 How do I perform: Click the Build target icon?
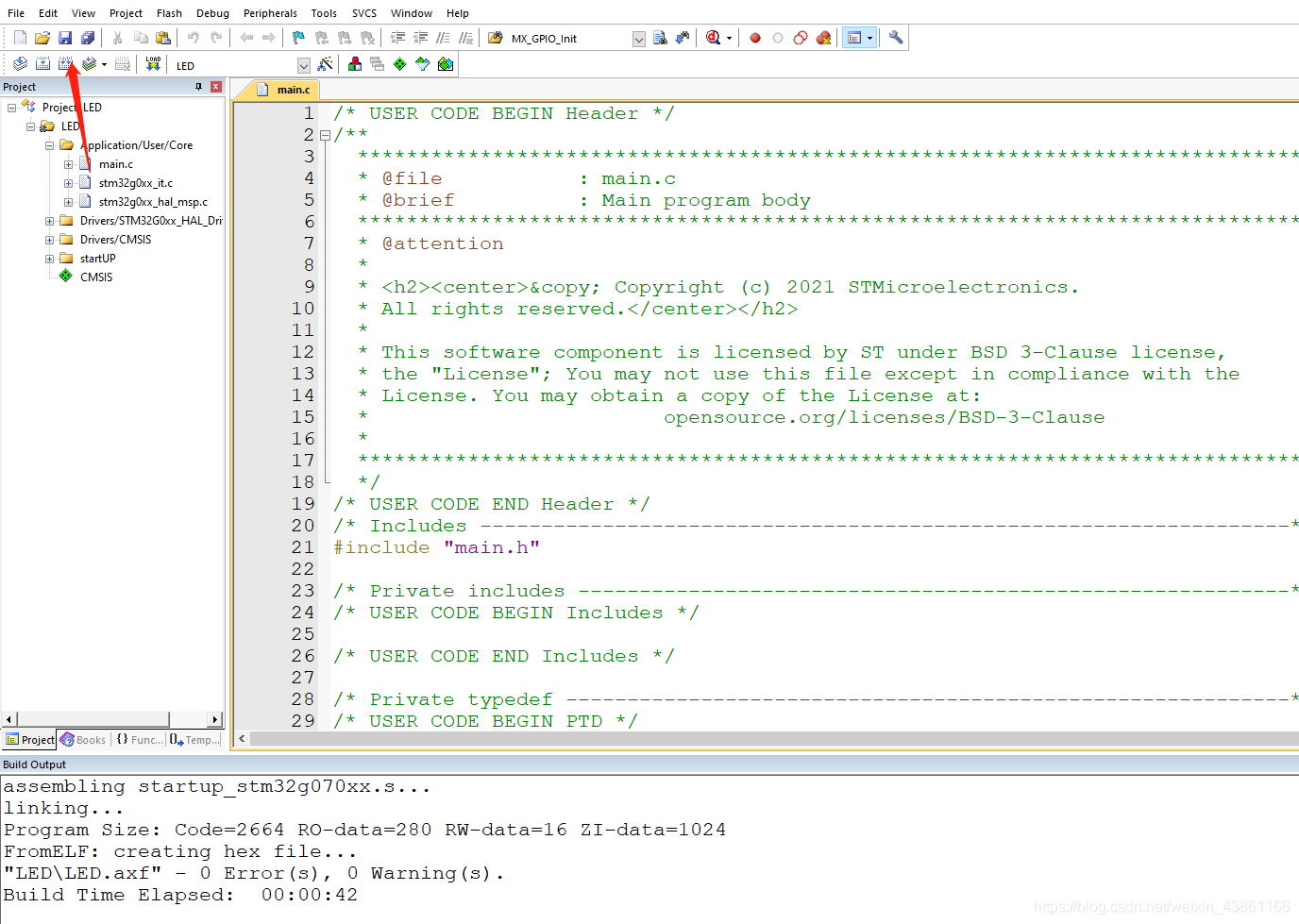click(x=42, y=64)
